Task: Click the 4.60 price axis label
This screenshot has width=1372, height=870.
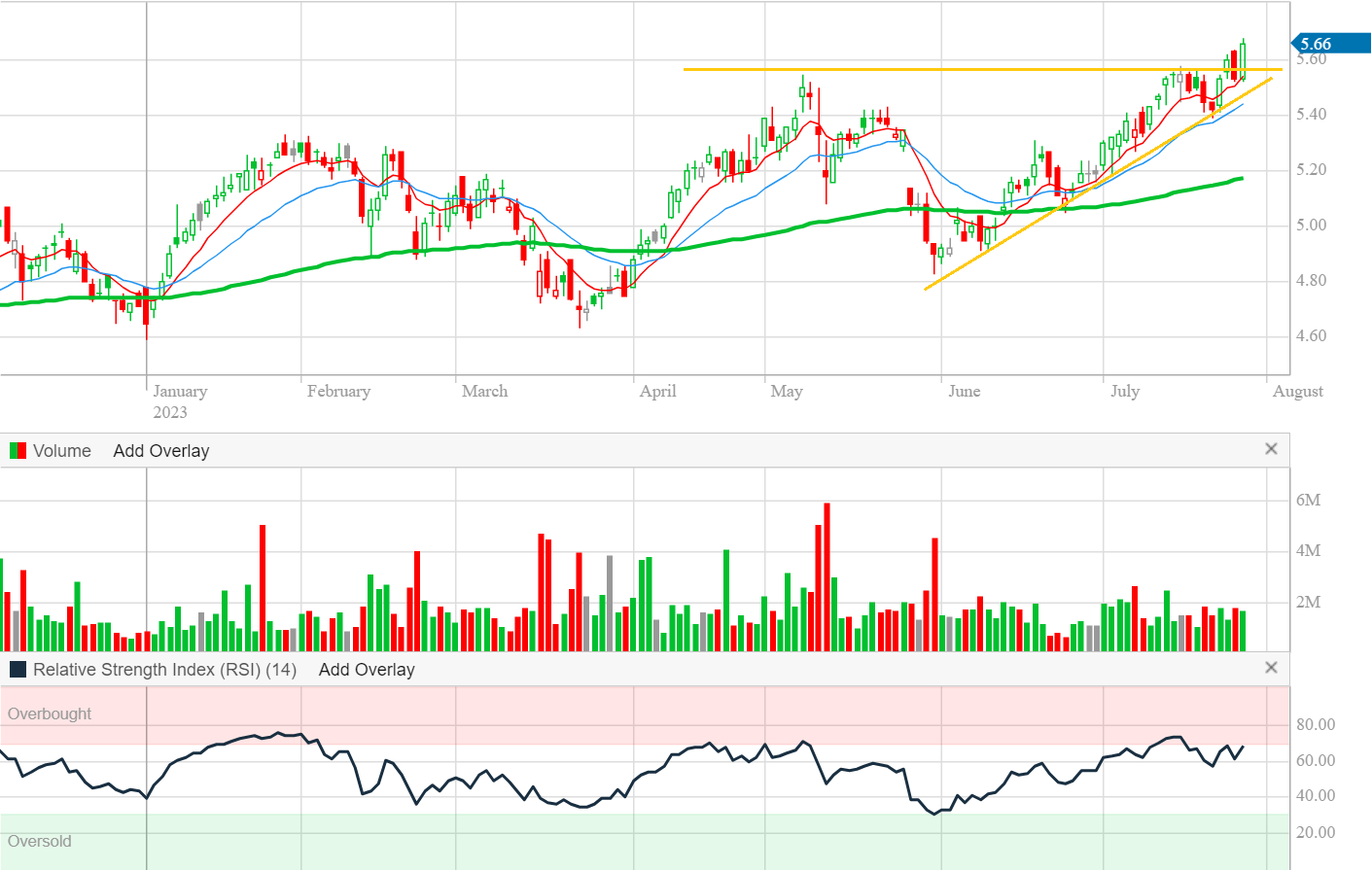Action: (x=1311, y=336)
